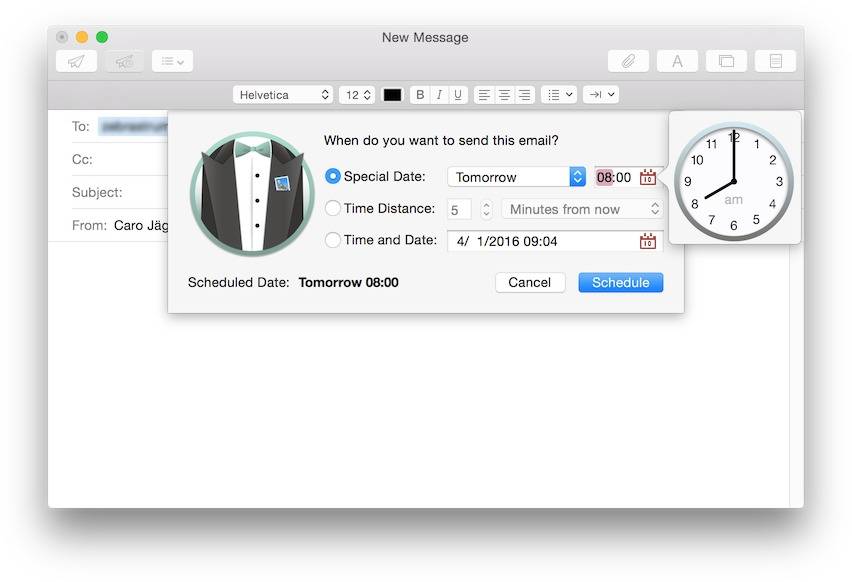Screen dimensions: 852x582
Task: Align text right
Action: pyautogui.click(x=524, y=95)
